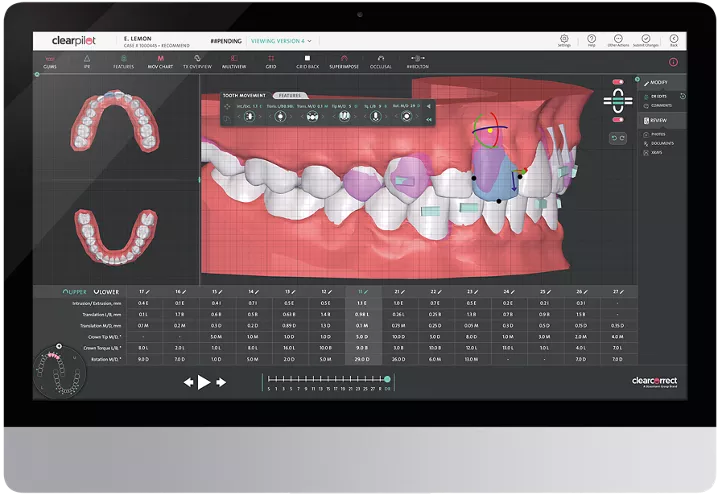This screenshot has width=720, height=501.
Task: Click the stage timeline slider end handle
Action: [x=387, y=379]
